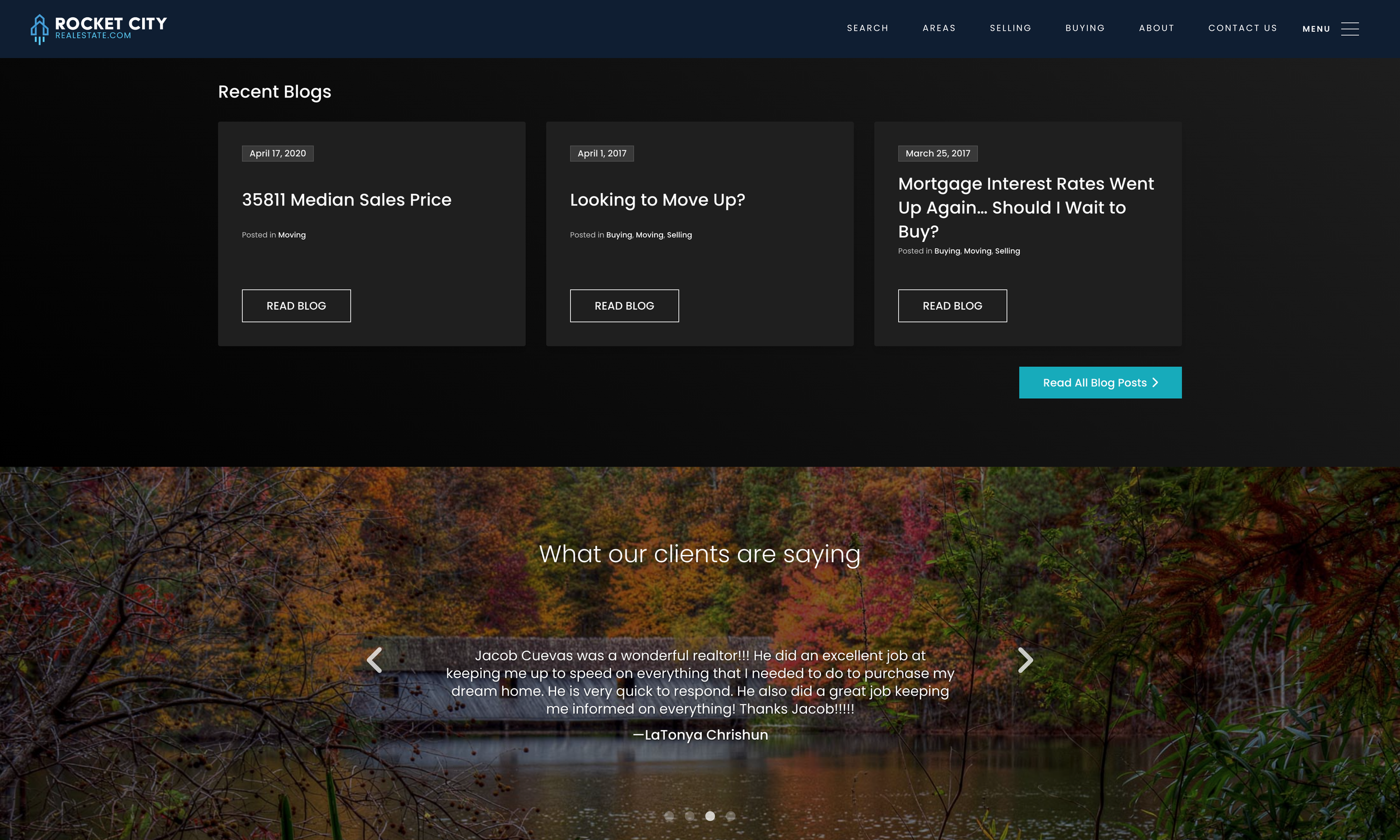Click the April 1, 2017 date tag
Image resolution: width=1400 pixels, height=840 pixels.
pos(601,153)
